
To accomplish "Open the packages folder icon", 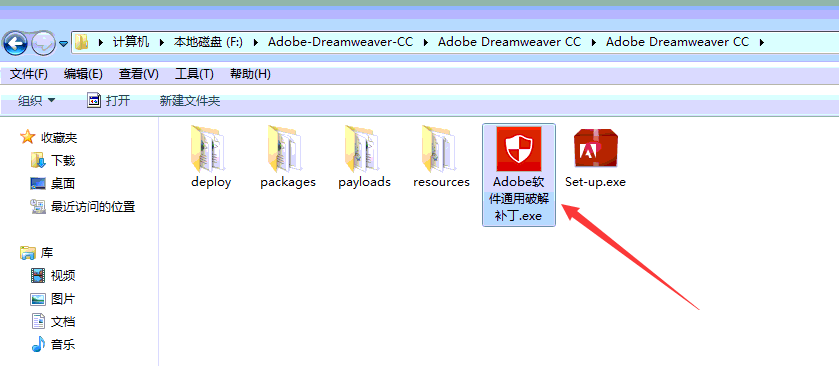I will 285,149.
